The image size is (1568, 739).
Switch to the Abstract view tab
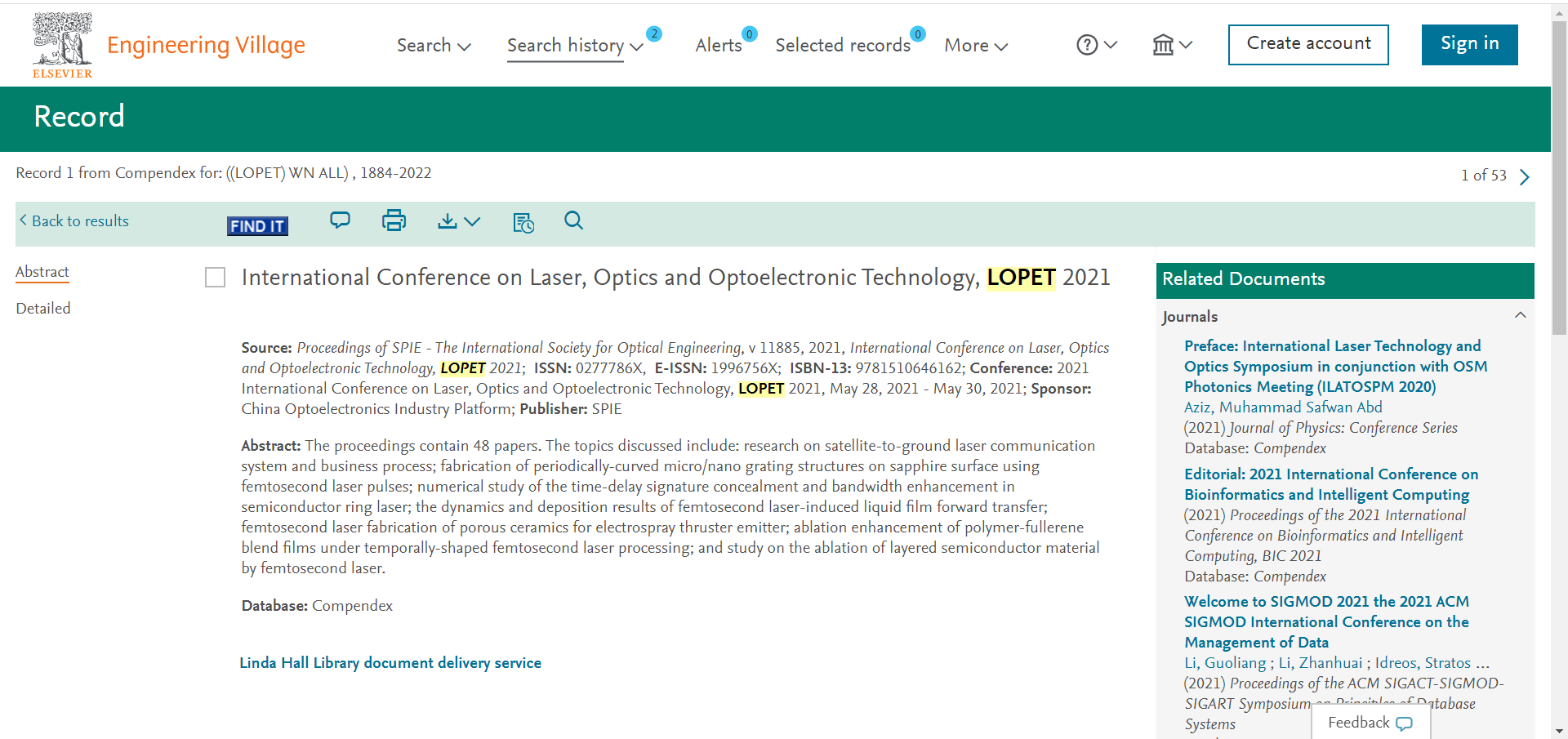(42, 272)
